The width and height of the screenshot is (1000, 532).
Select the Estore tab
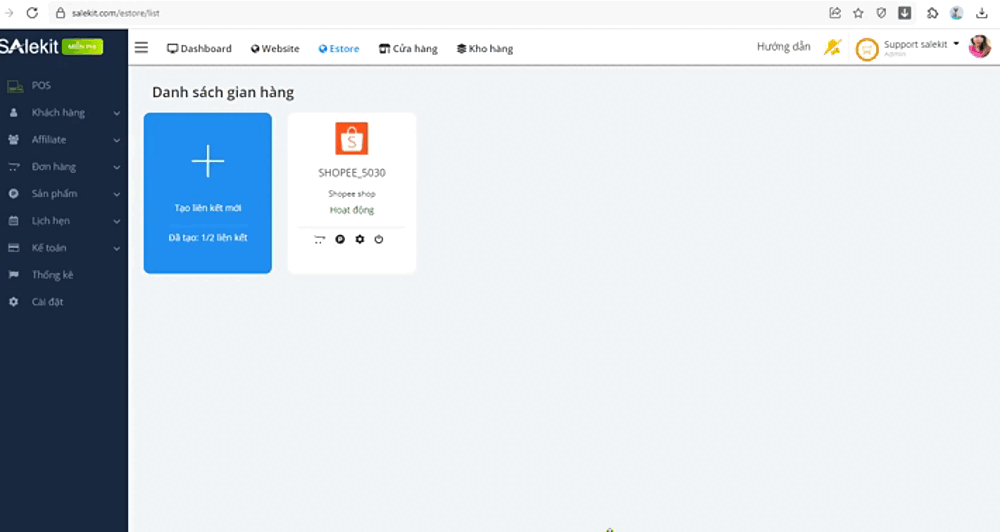tap(339, 48)
